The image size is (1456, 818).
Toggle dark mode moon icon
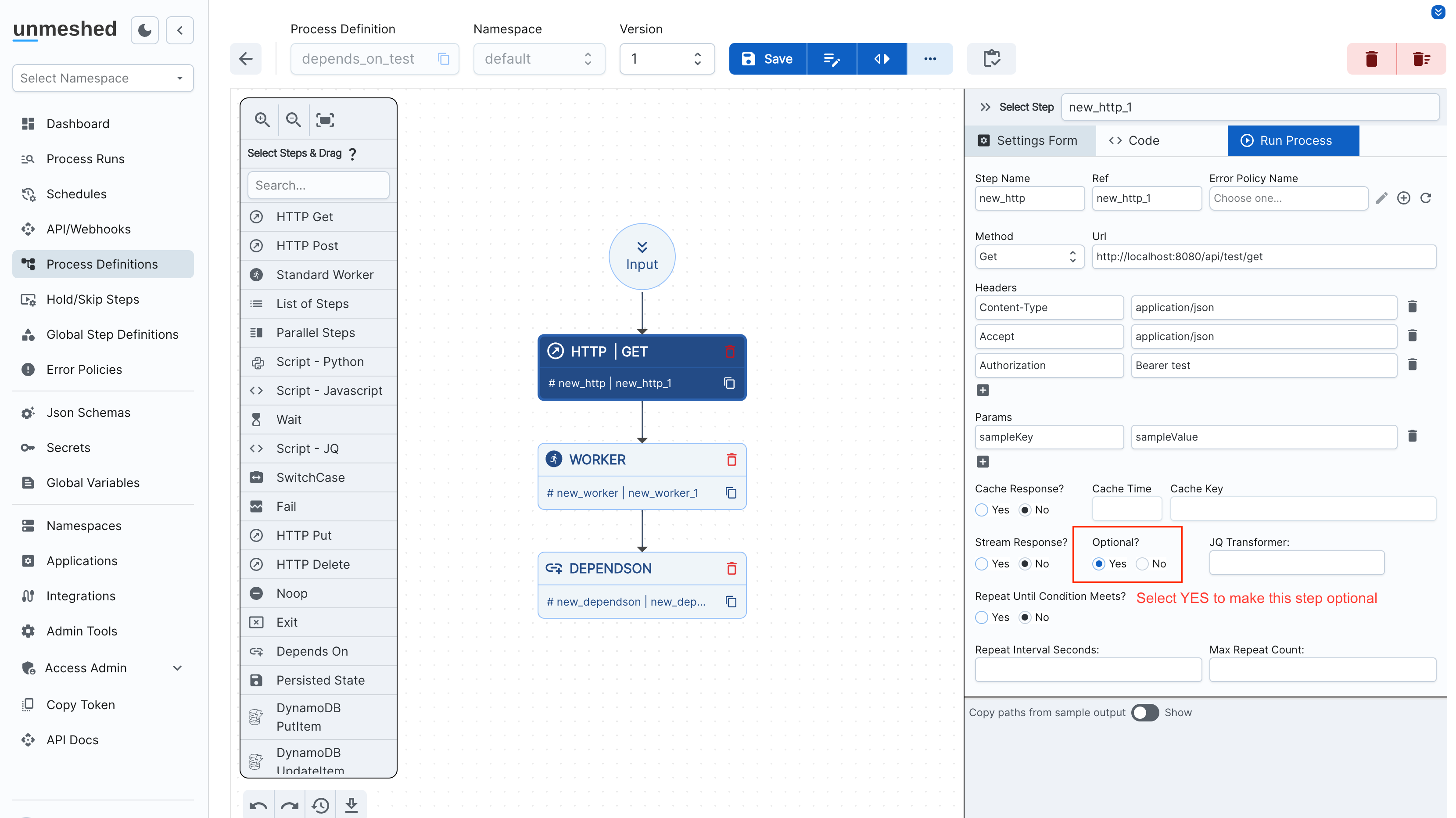(x=145, y=30)
